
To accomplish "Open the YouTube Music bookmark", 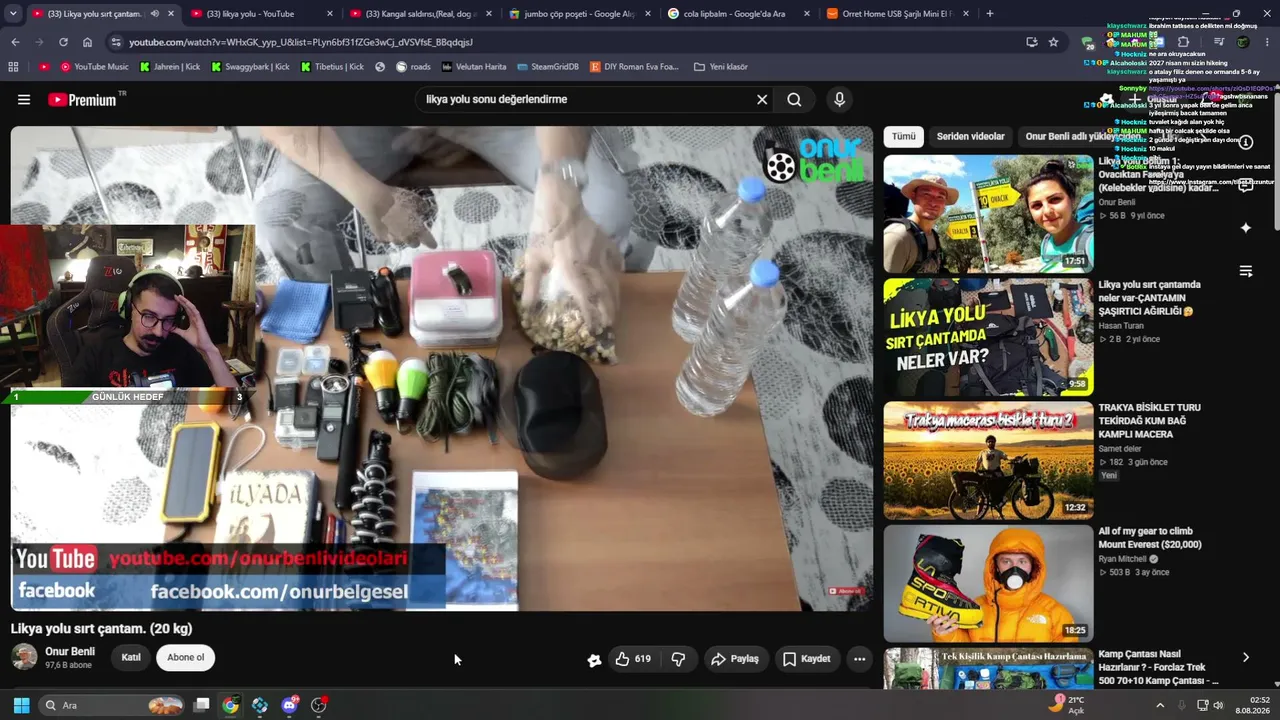I will pyautogui.click(x=94, y=67).
